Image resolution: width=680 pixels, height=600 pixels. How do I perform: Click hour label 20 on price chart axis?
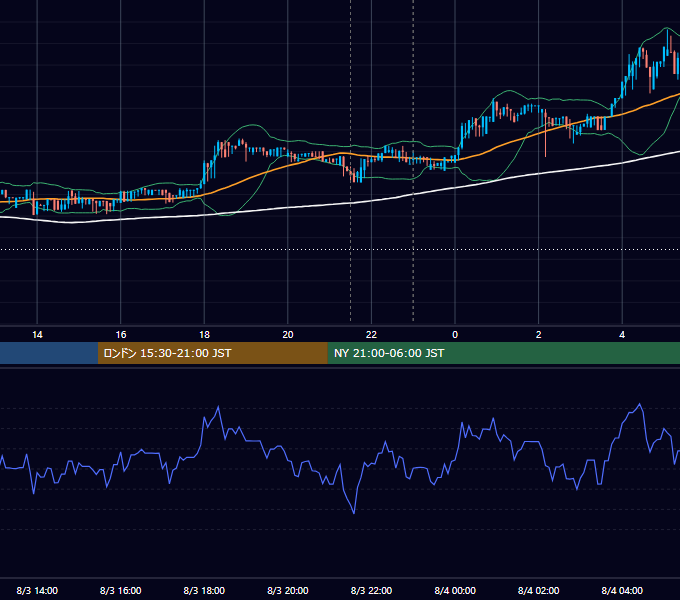pyautogui.click(x=288, y=335)
